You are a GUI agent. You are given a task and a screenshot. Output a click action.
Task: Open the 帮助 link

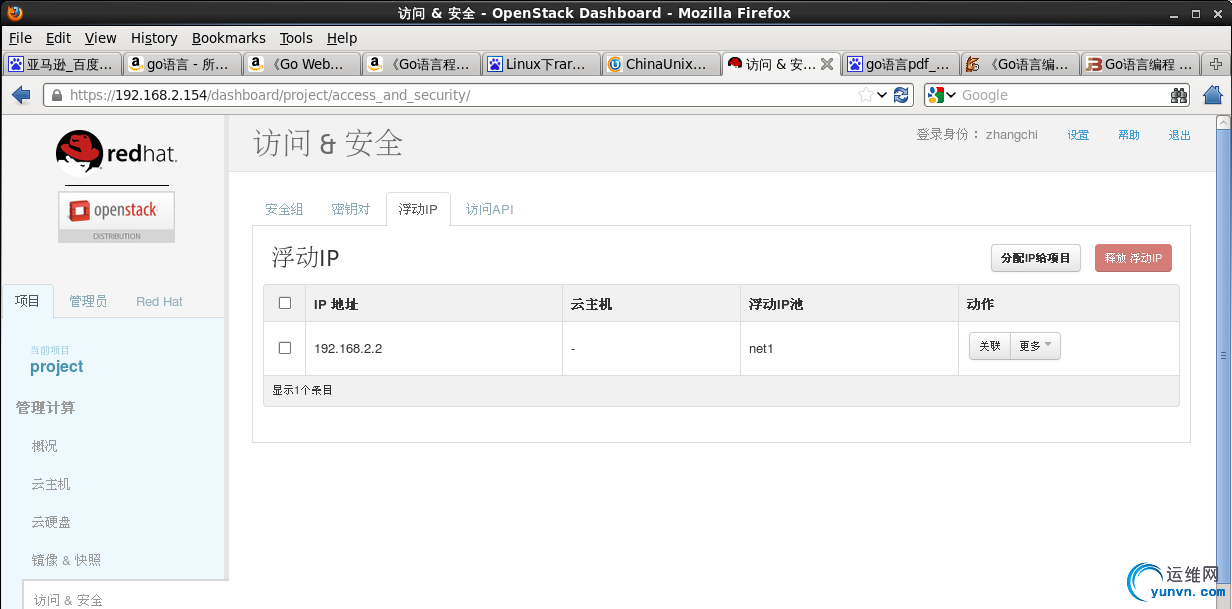point(1129,135)
